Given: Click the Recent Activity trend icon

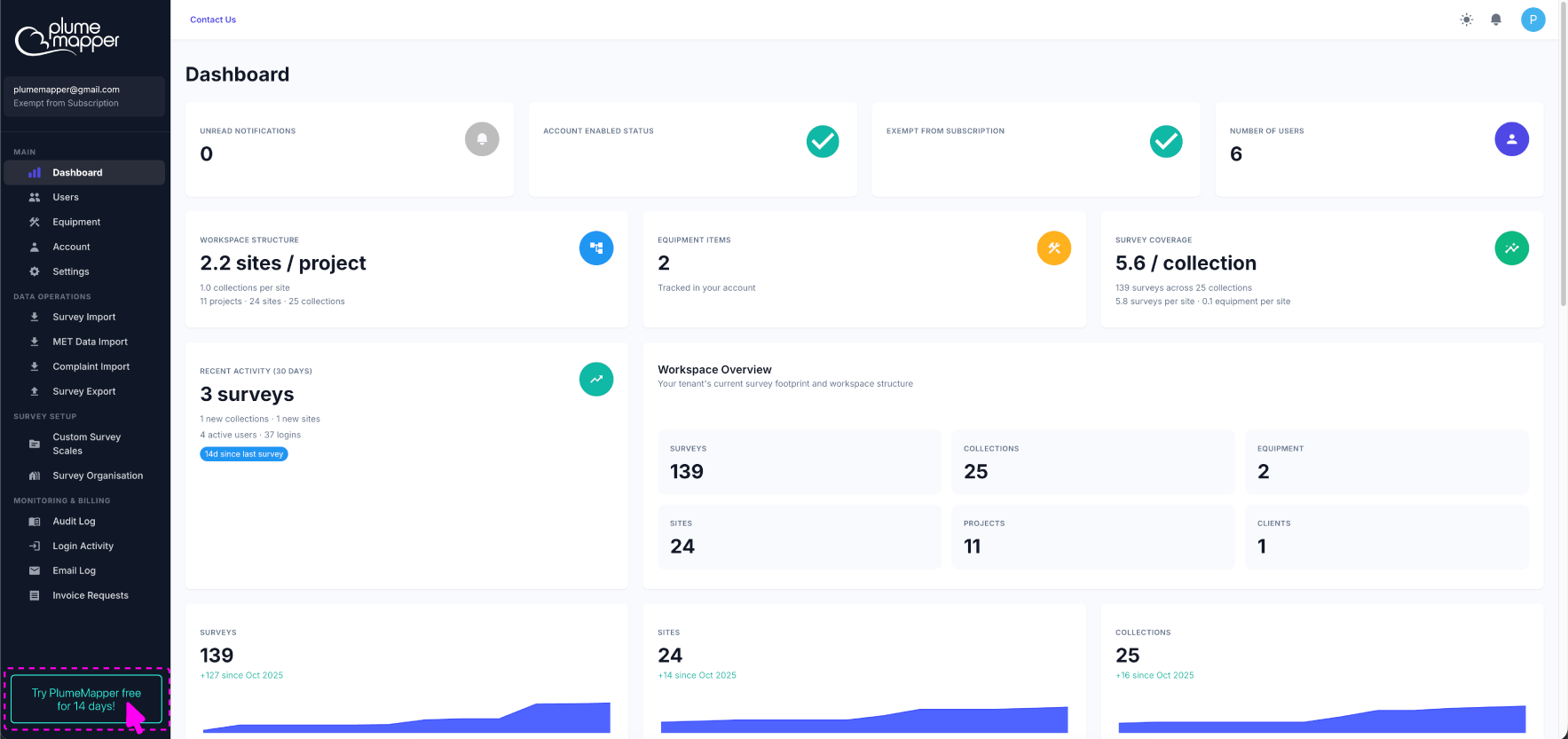Looking at the screenshot, I should 596,380.
